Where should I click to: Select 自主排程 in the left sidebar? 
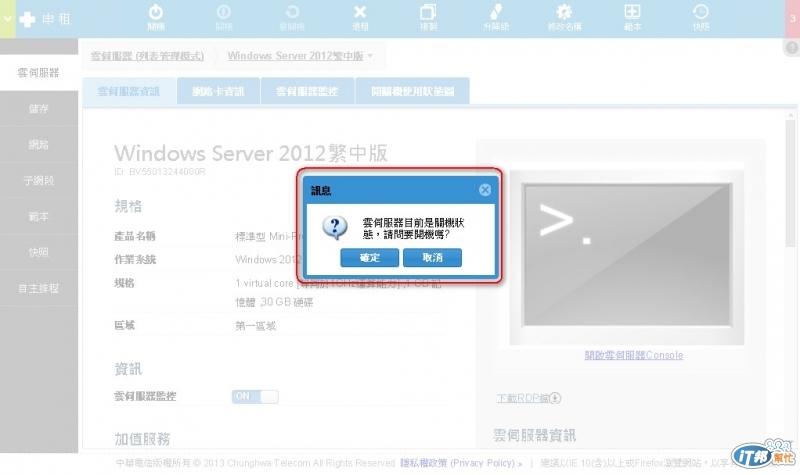pos(39,288)
